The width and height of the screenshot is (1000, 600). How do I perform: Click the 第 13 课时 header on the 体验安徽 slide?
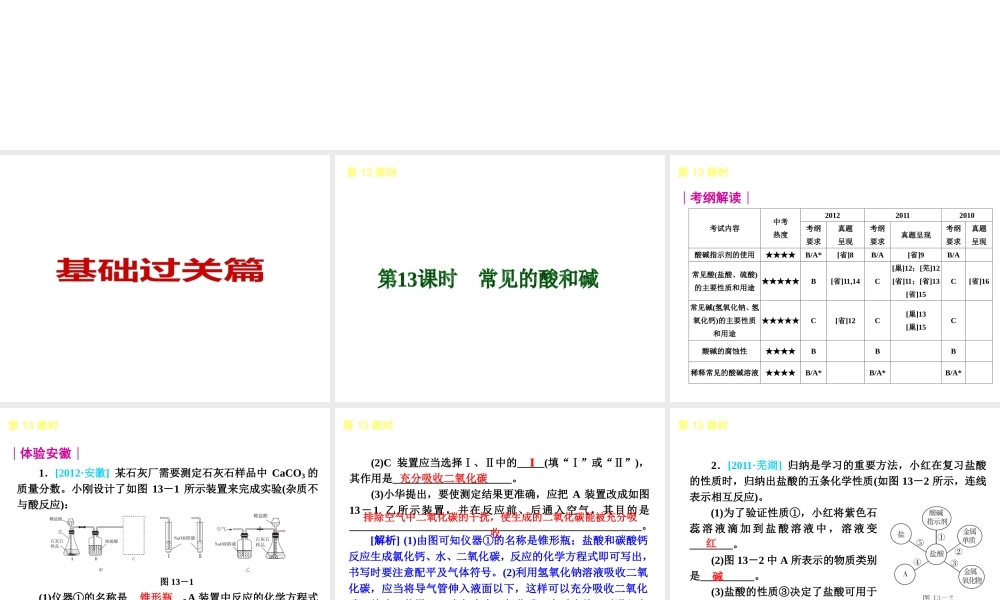[33, 425]
